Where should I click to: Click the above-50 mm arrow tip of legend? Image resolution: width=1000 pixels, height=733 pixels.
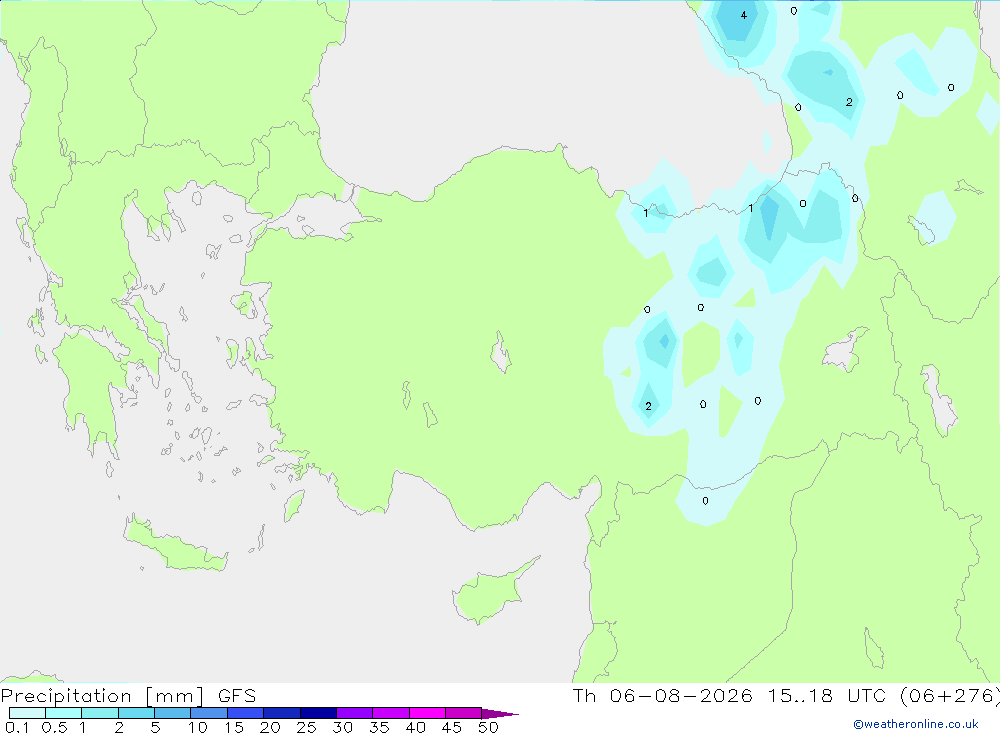[500, 713]
